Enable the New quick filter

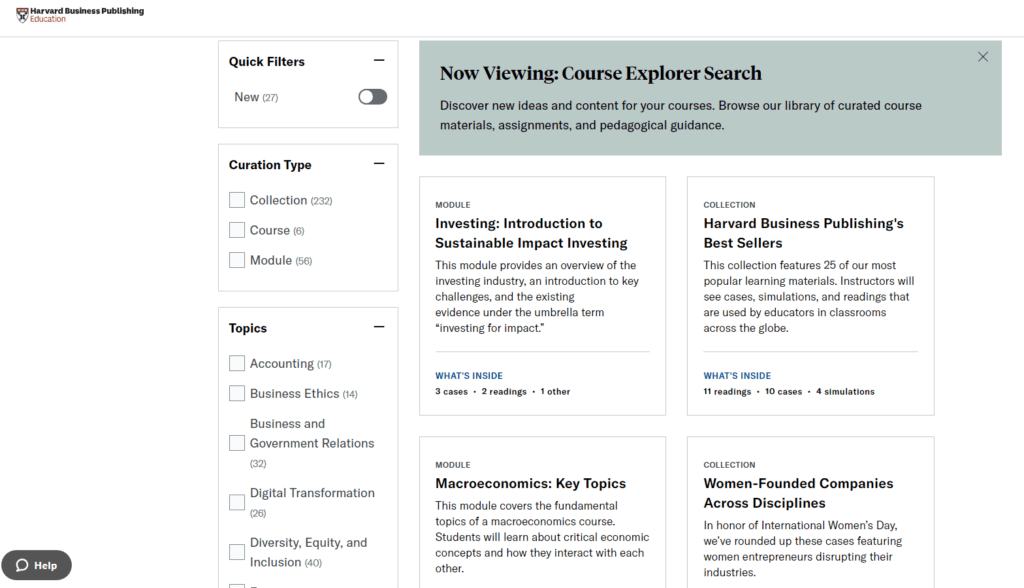[x=371, y=96]
